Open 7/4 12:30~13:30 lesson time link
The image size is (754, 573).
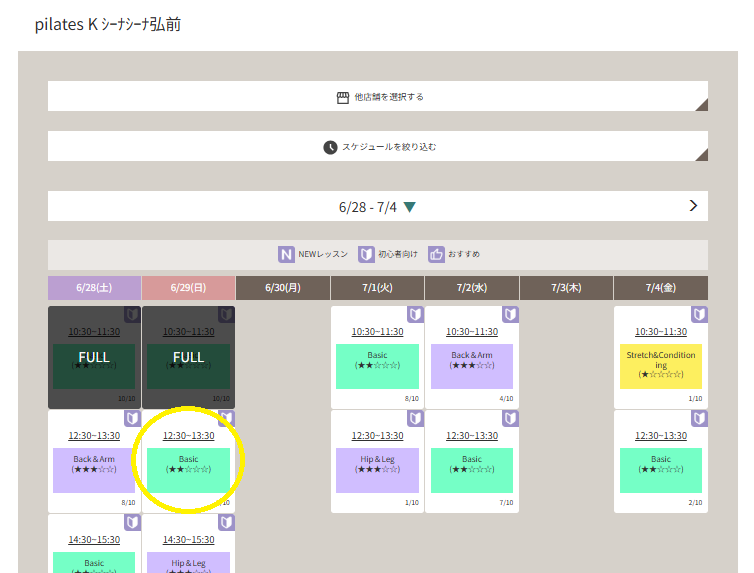point(661,436)
